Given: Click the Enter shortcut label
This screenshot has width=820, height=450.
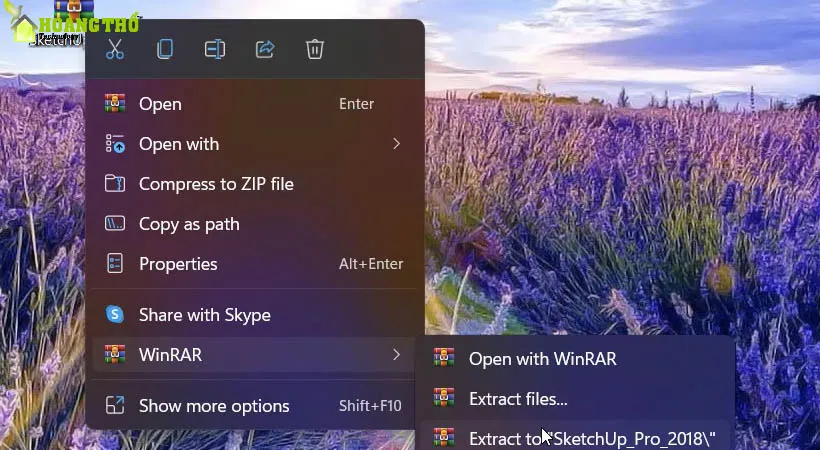Looking at the screenshot, I should pyautogui.click(x=356, y=104).
